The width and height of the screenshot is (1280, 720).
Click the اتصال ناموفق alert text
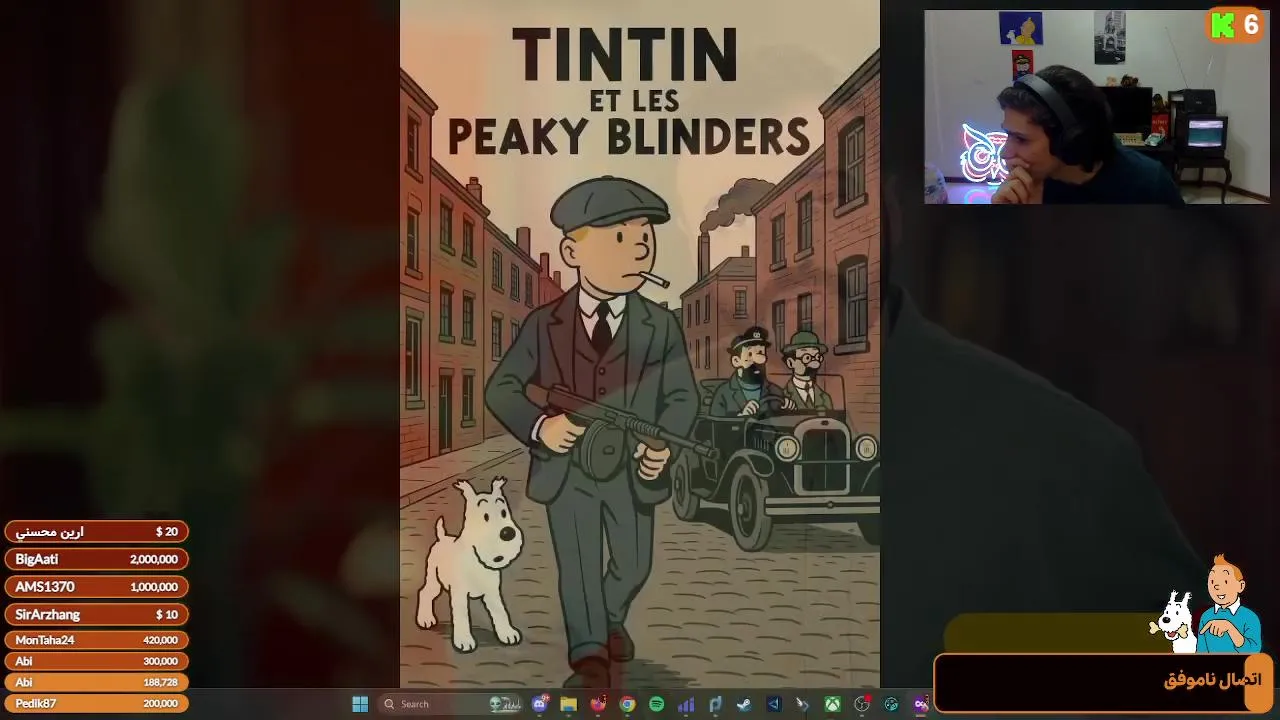click(x=1212, y=680)
